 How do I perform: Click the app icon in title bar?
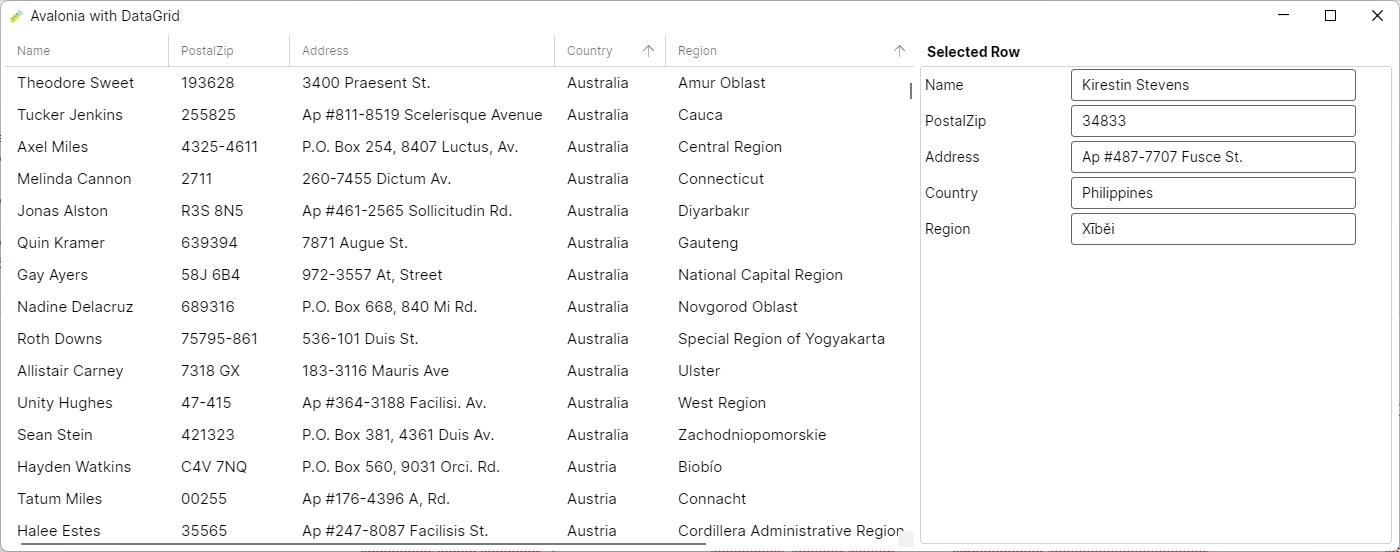pyautogui.click(x=16, y=16)
